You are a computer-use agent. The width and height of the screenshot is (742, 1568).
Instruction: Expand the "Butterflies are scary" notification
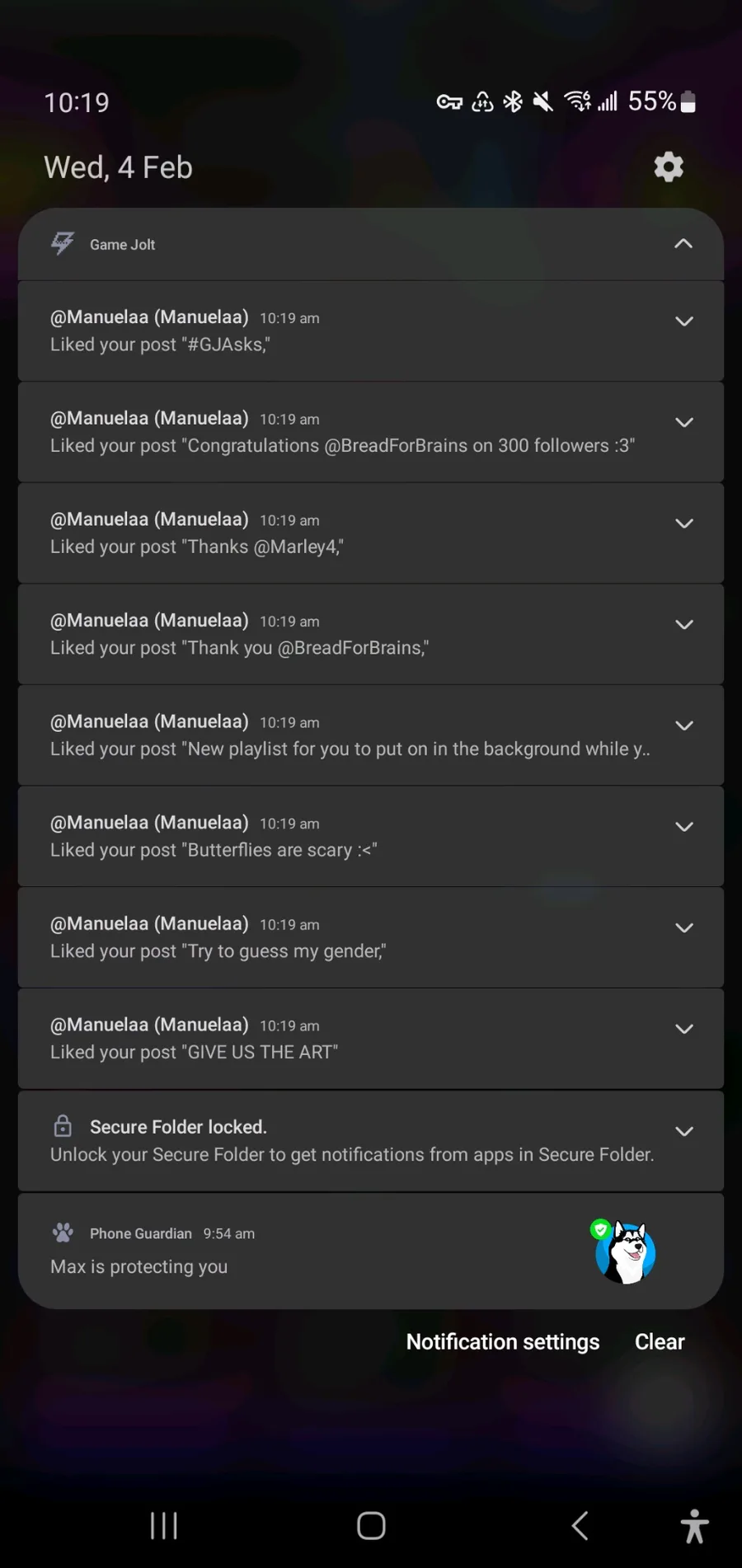[x=683, y=827]
